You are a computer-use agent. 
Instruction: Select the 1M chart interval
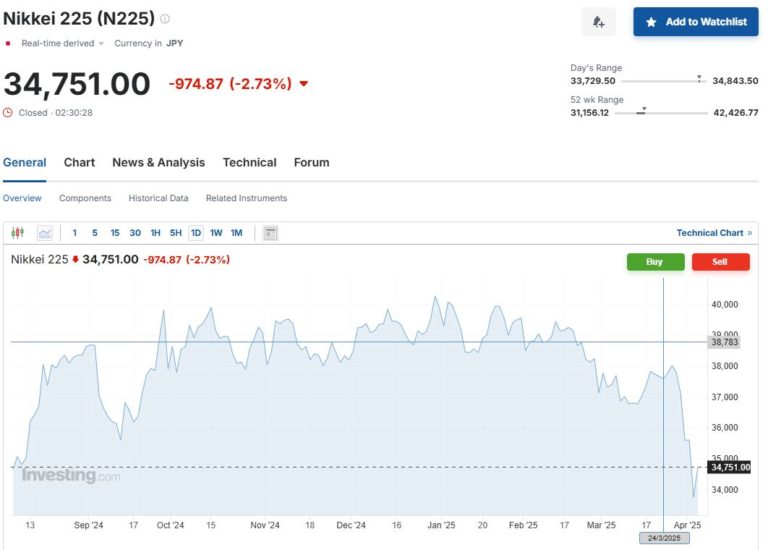coord(236,233)
